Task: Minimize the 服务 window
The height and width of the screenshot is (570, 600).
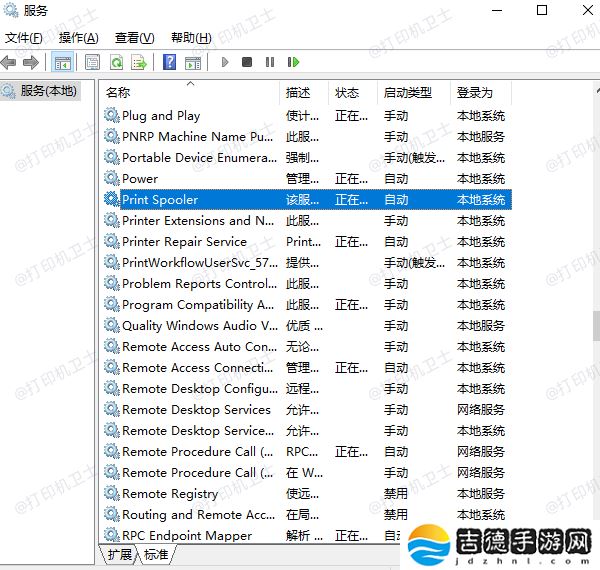Action: (497, 10)
